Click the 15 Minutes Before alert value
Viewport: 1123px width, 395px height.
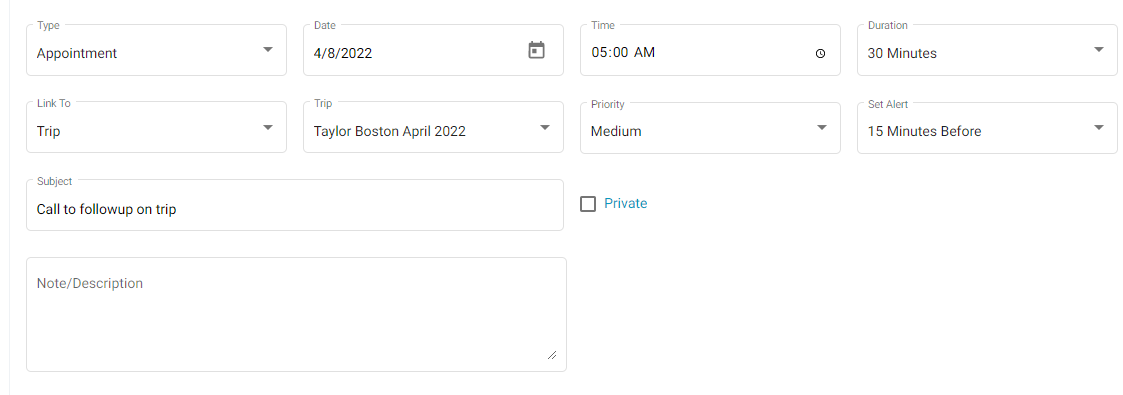pos(924,132)
